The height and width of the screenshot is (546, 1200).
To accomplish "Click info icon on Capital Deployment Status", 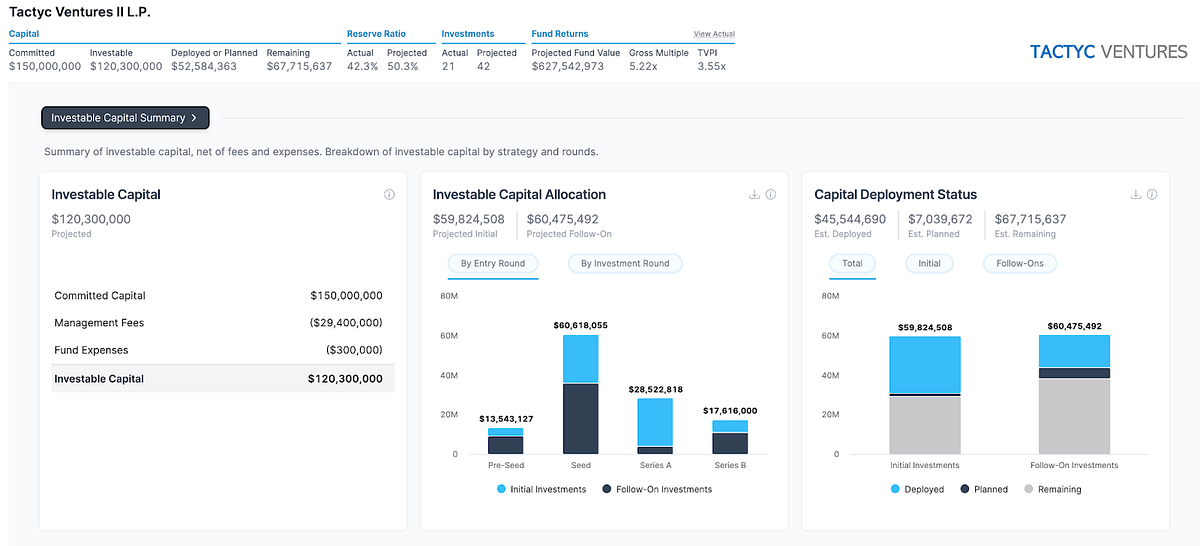I will click(1153, 195).
